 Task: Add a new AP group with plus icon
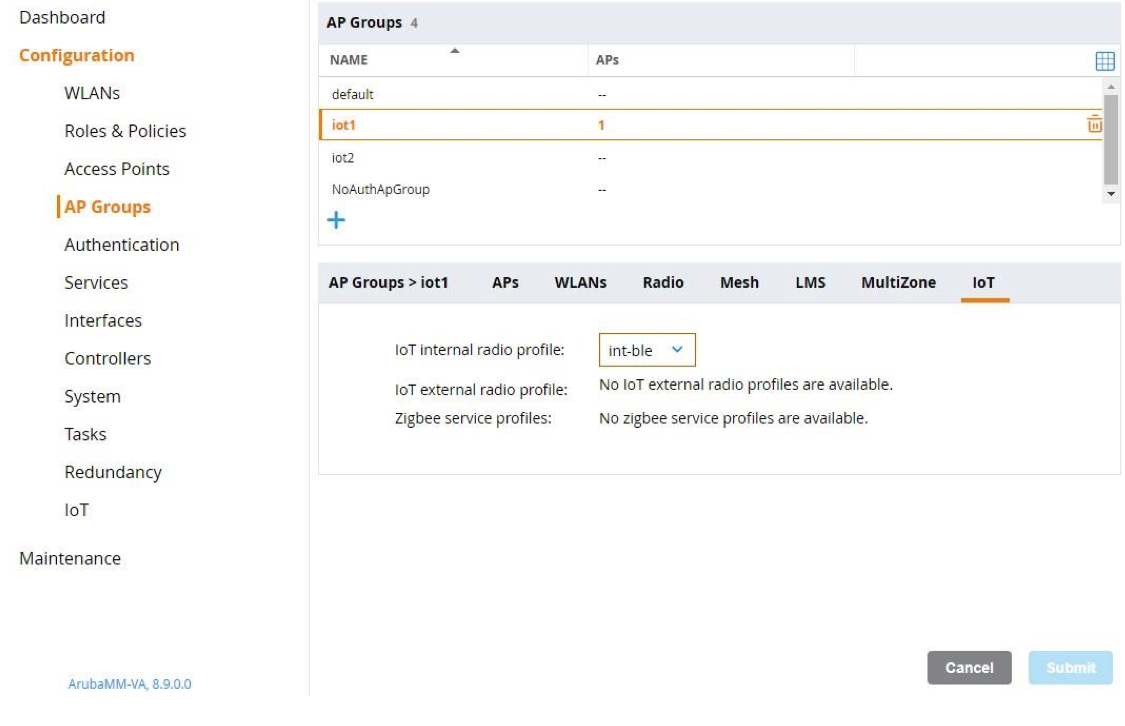[337, 221]
